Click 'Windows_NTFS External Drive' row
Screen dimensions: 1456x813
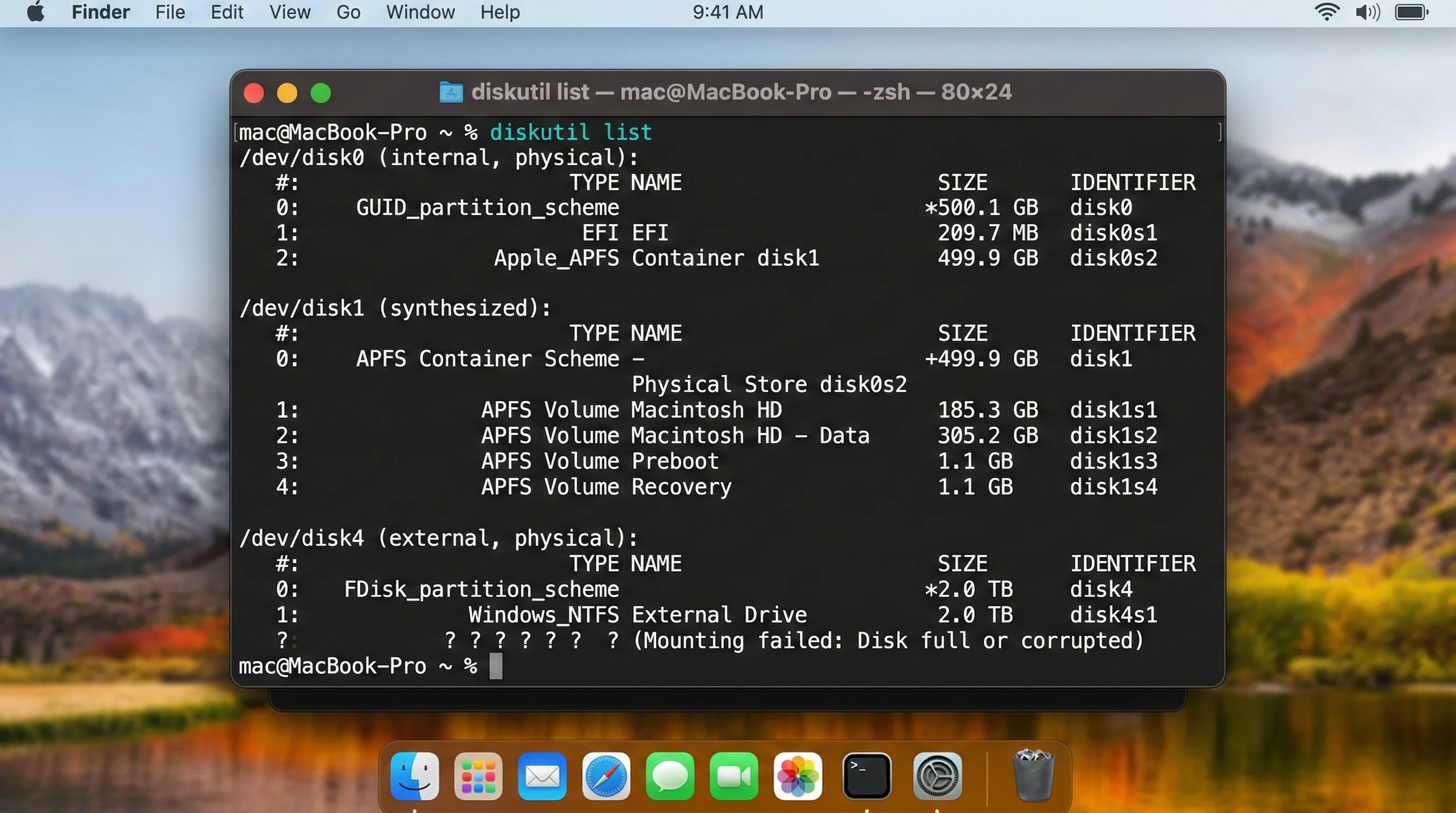pos(717,615)
